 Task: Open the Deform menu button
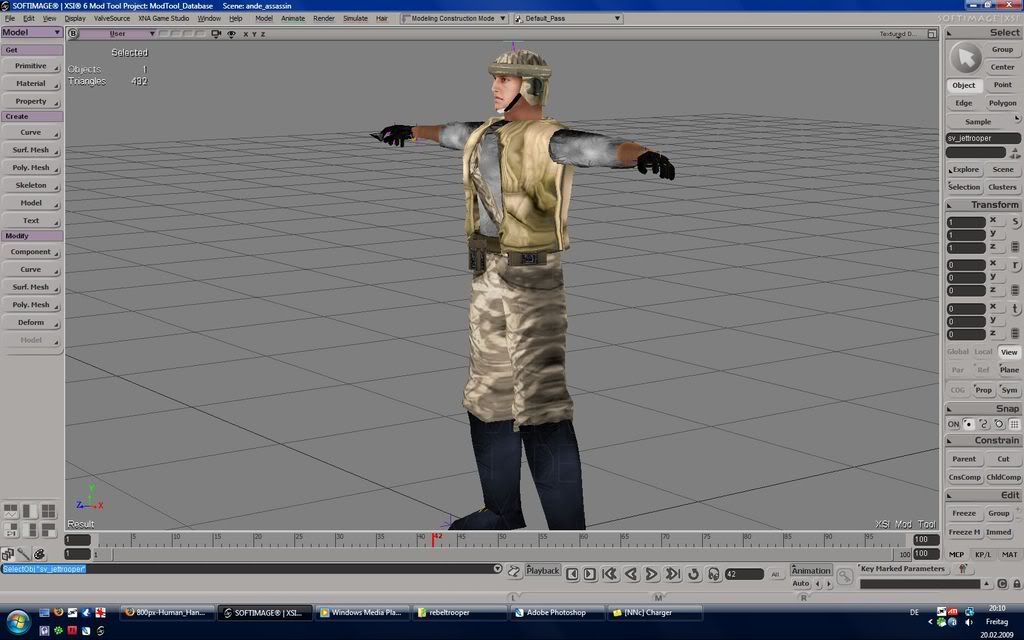click(x=31, y=323)
